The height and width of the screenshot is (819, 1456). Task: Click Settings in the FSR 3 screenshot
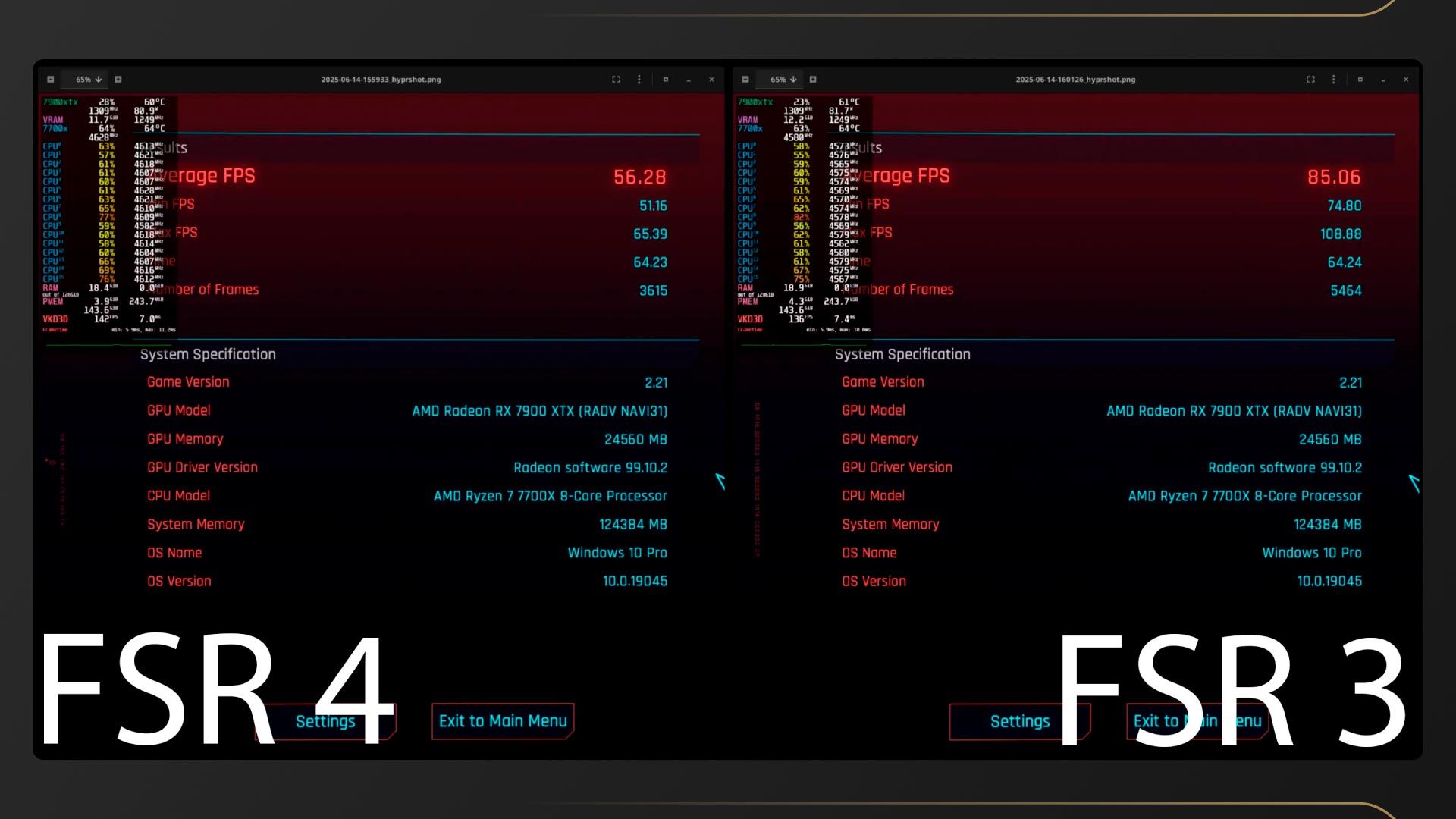(x=1019, y=721)
